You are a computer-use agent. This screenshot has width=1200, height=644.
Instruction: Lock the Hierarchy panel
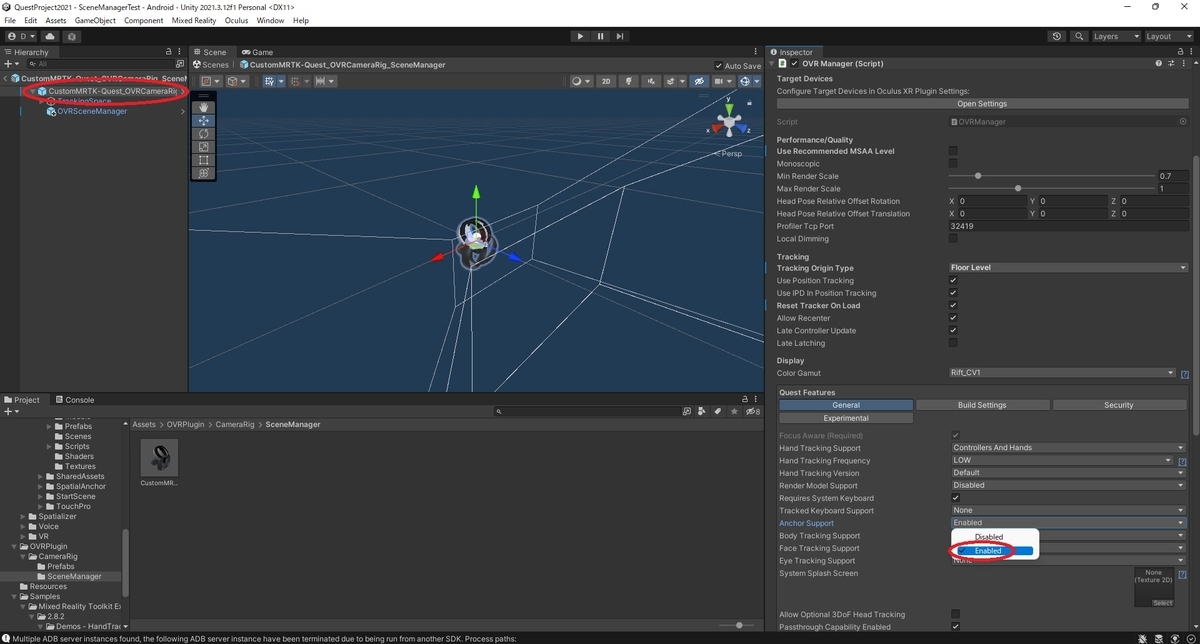point(168,52)
